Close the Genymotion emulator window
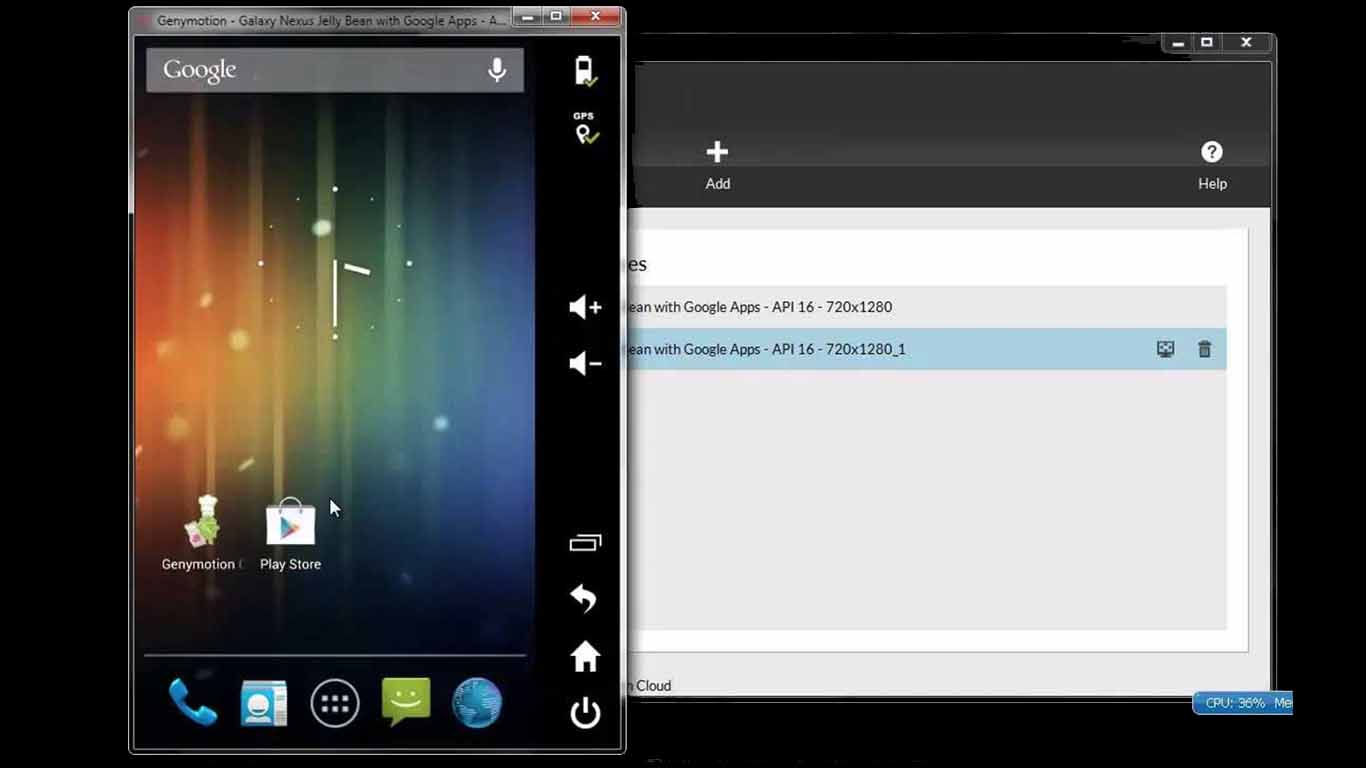1366x768 pixels. coord(596,16)
